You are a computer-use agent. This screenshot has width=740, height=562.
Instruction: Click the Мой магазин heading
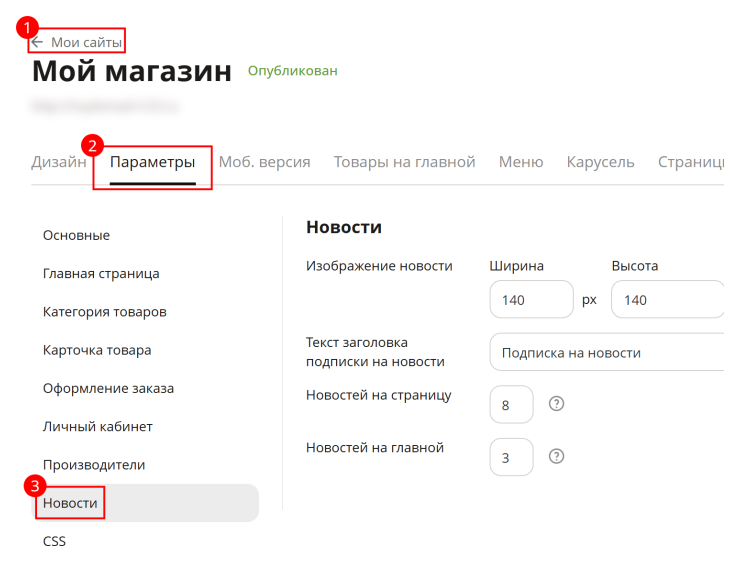click(x=132, y=71)
